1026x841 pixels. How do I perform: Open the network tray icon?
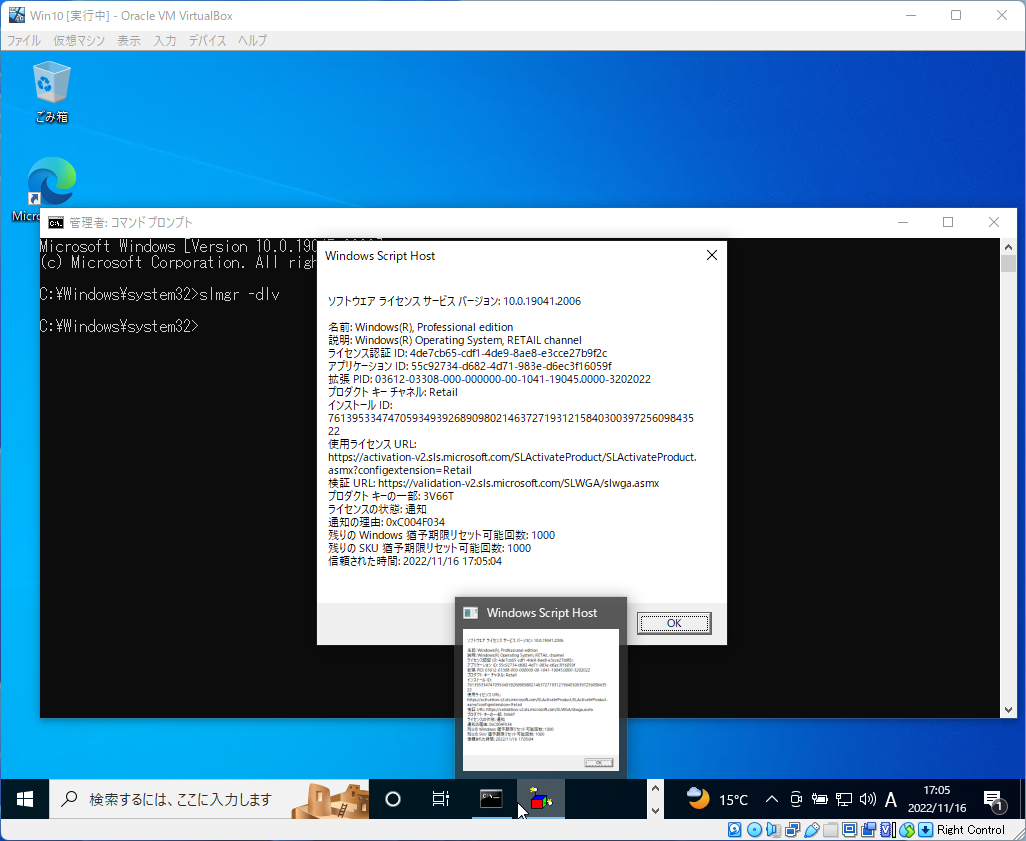click(844, 799)
